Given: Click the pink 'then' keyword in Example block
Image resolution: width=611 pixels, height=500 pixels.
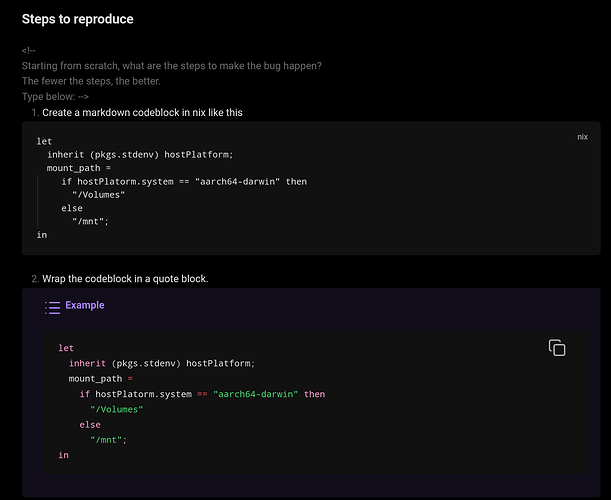Looking at the screenshot, I should pos(314,394).
